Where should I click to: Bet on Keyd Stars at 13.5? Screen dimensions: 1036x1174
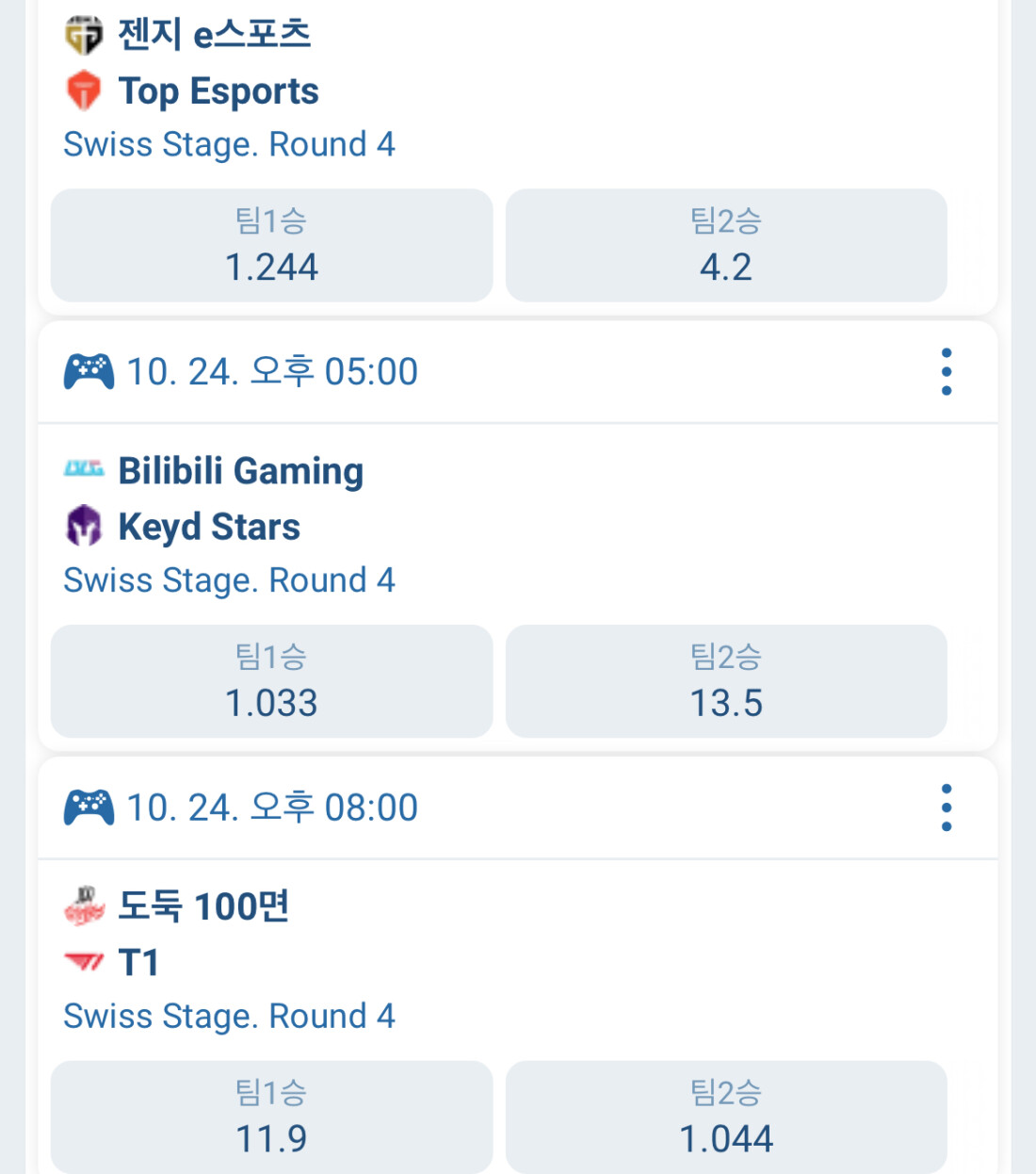tap(726, 681)
